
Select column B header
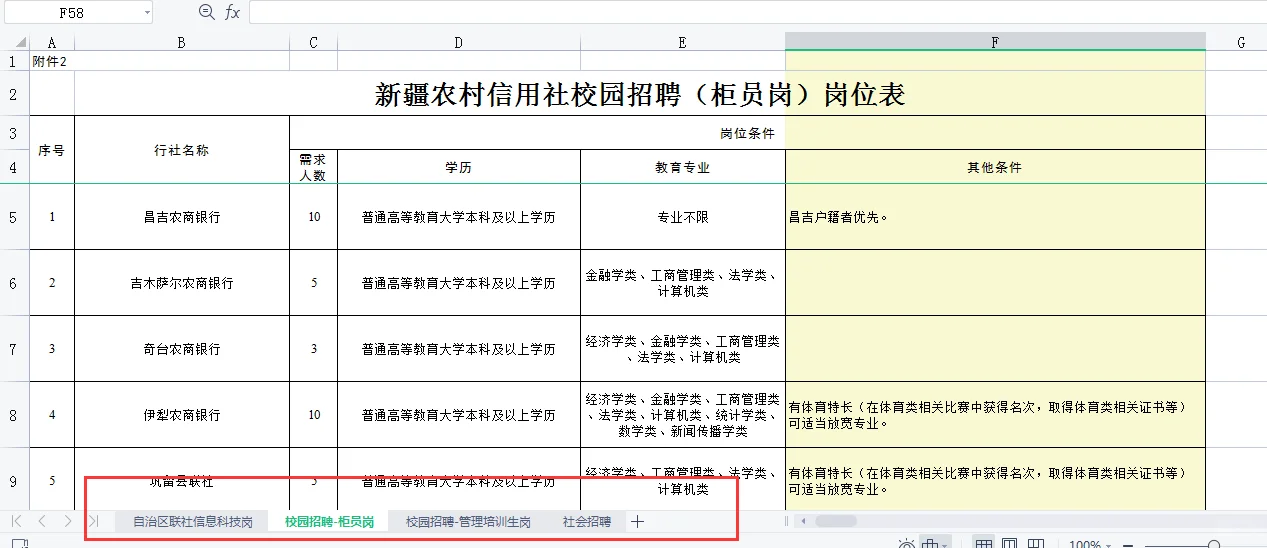(182, 42)
